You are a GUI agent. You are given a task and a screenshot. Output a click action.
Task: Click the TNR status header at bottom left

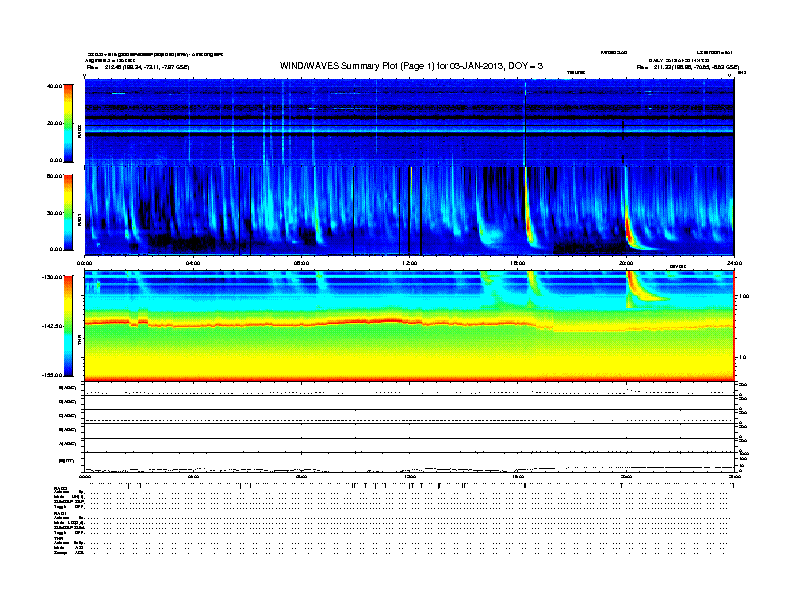(58, 538)
